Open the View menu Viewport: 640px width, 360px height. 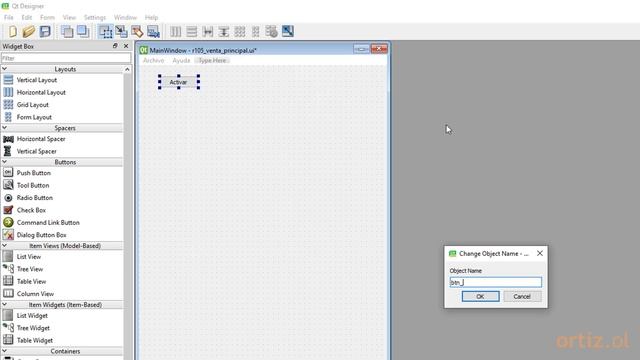point(69,18)
